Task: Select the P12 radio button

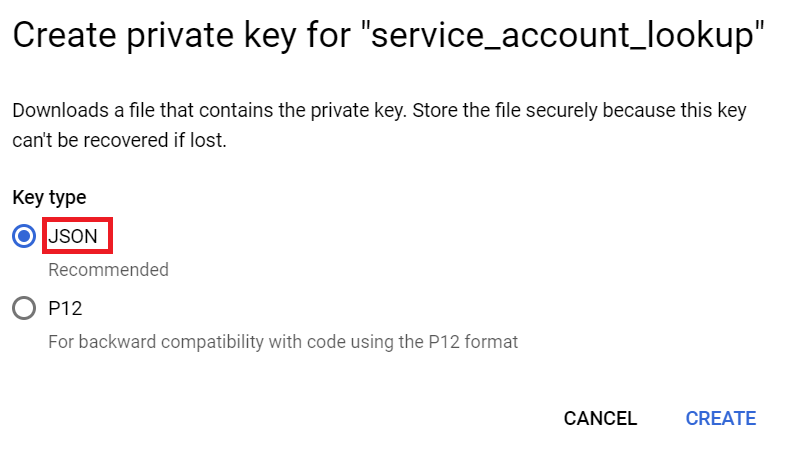Action: tap(24, 309)
